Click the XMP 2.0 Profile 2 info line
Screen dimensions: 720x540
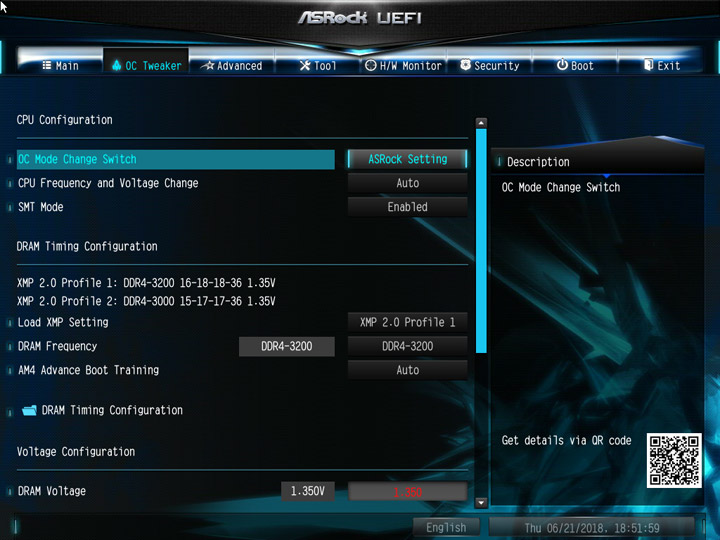146,301
